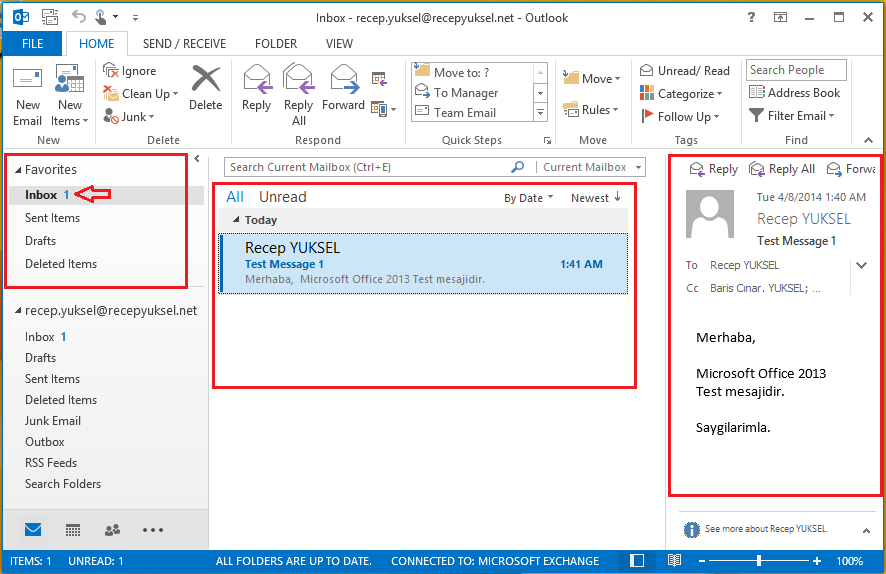
Task: Open the SEND / RECEIVE tab
Action: (184, 44)
